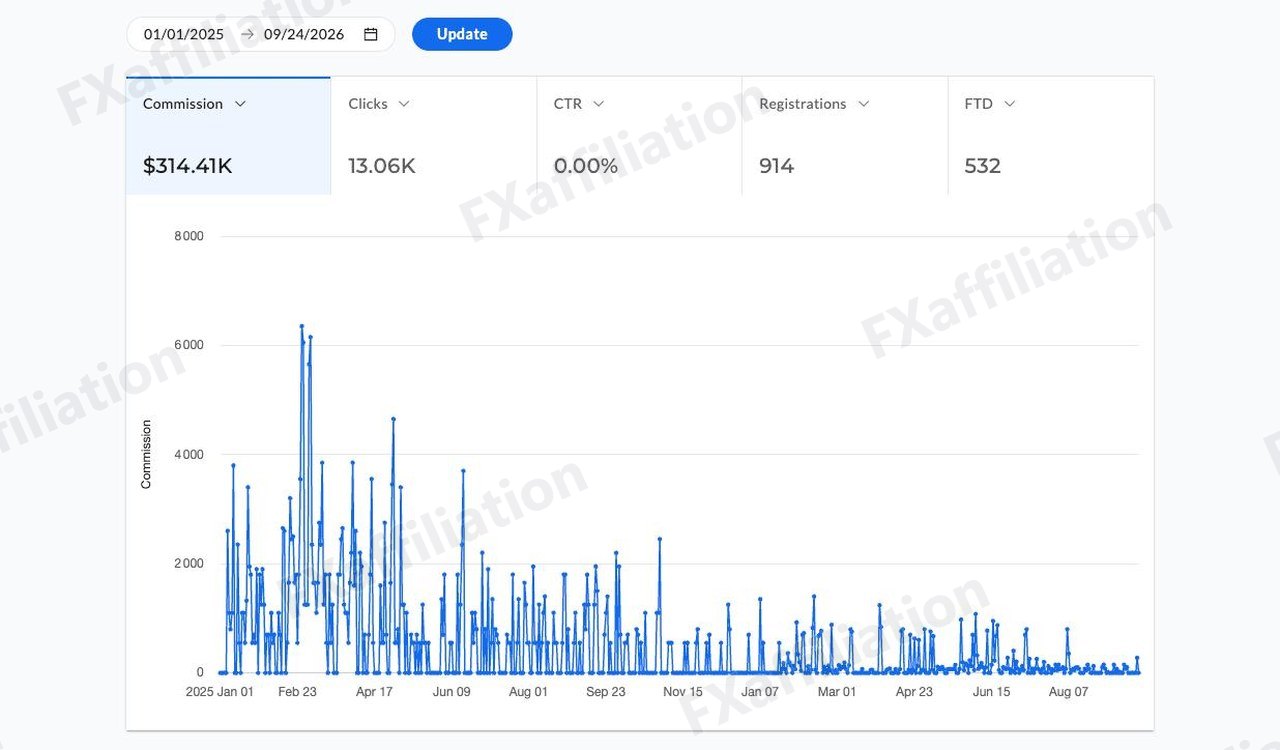Select the CTR metric tab
This screenshot has height=750, width=1280.
click(x=639, y=136)
